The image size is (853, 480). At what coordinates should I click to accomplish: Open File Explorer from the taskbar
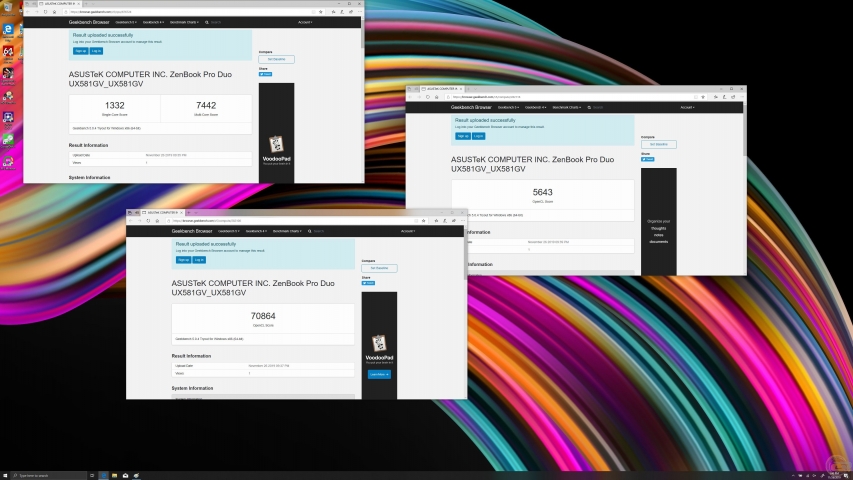tap(114, 475)
